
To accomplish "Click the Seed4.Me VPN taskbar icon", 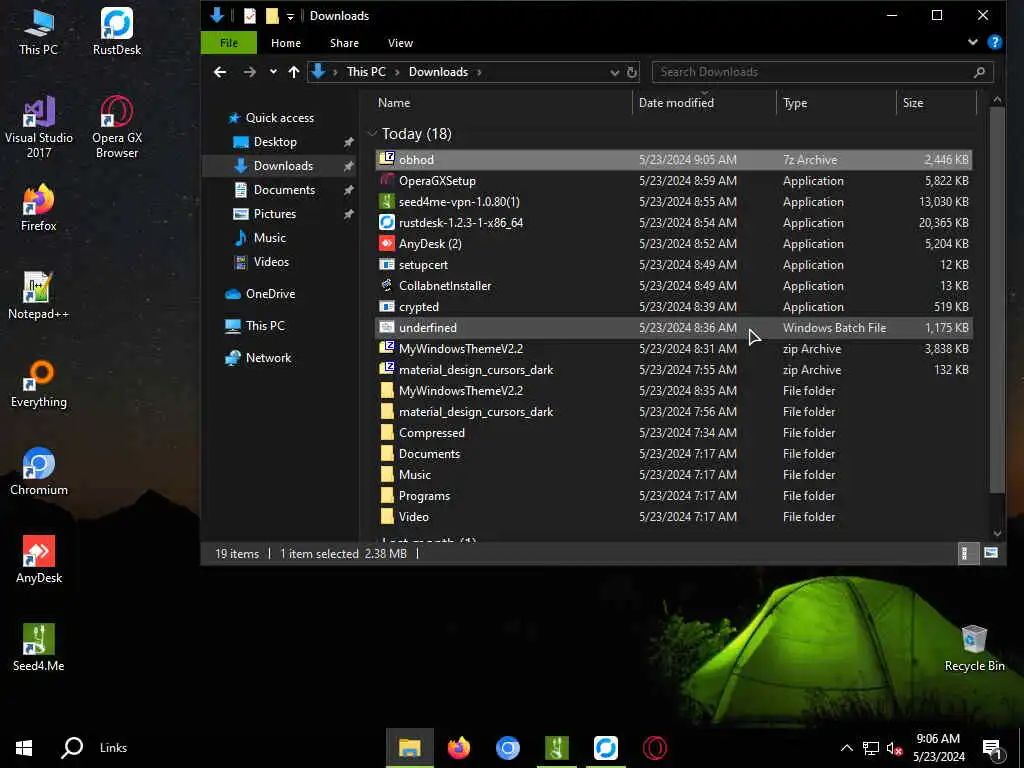I will click(556, 748).
